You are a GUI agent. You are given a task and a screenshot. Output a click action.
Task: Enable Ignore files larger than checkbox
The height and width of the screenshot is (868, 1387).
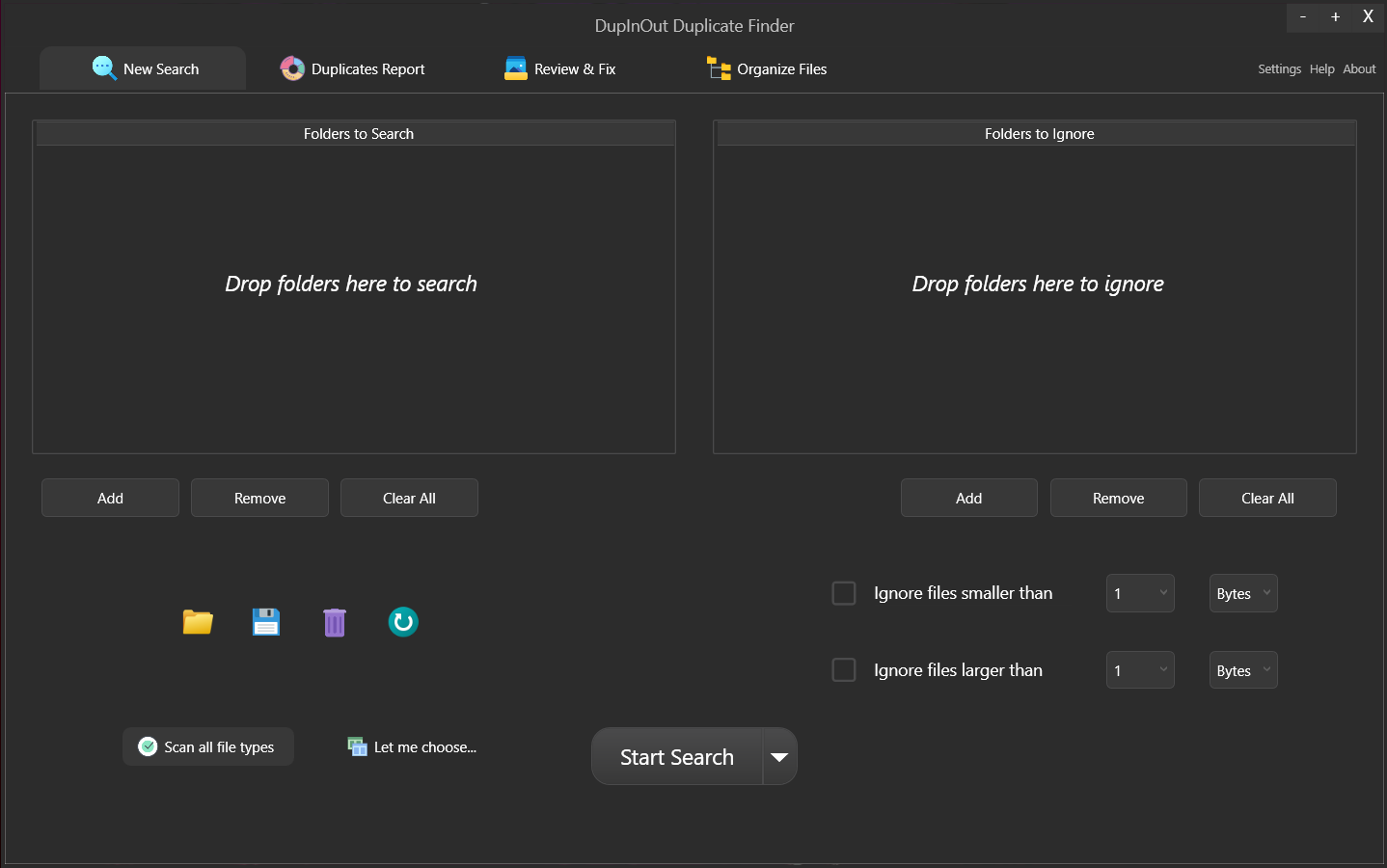844,669
